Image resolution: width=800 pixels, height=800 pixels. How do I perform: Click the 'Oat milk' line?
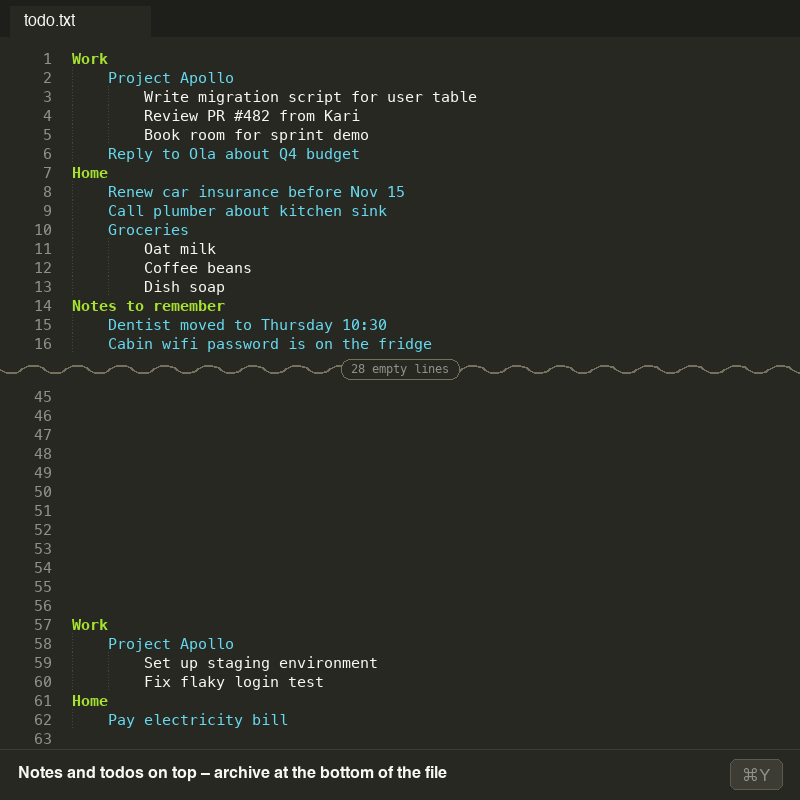click(x=180, y=249)
